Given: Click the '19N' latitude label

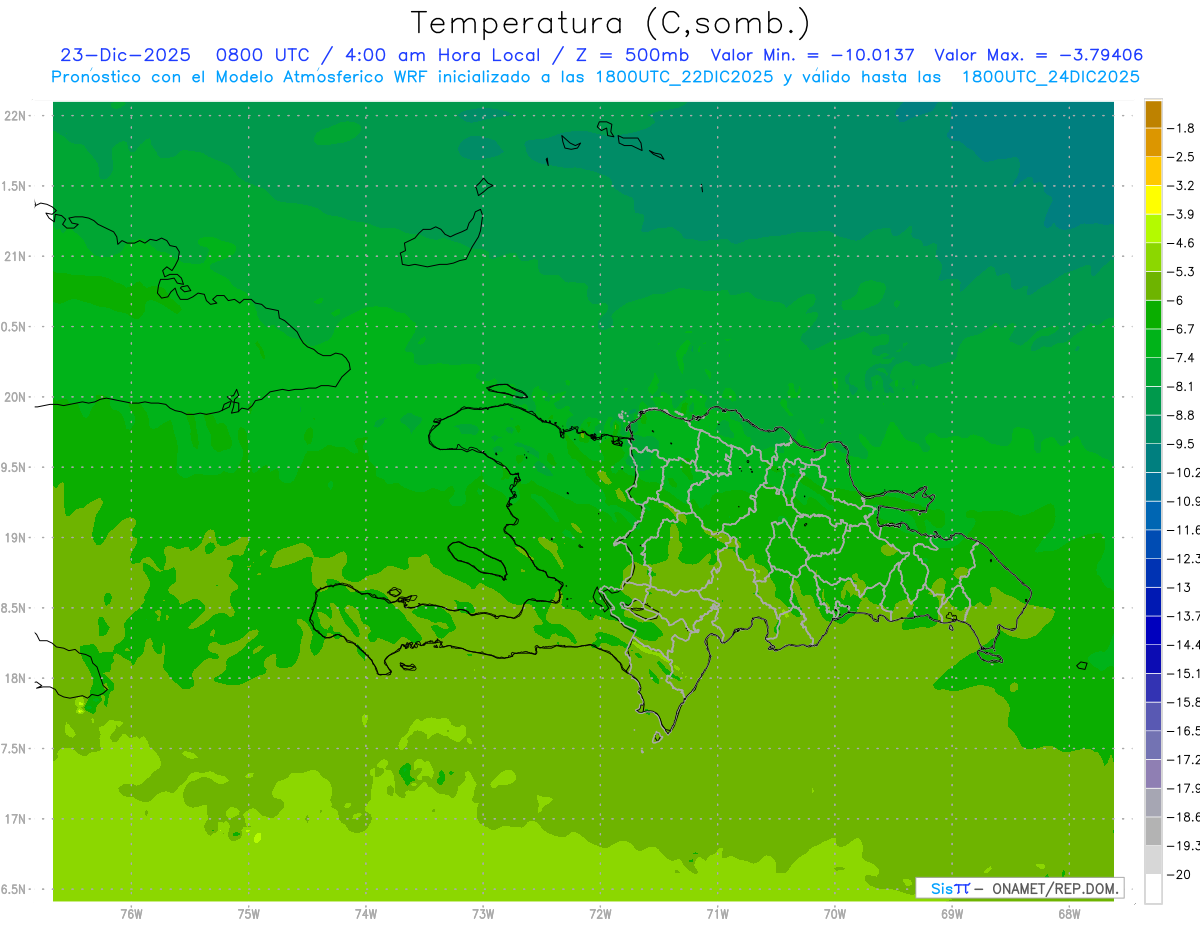Looking at the screenshot, I should click(14, 538).
